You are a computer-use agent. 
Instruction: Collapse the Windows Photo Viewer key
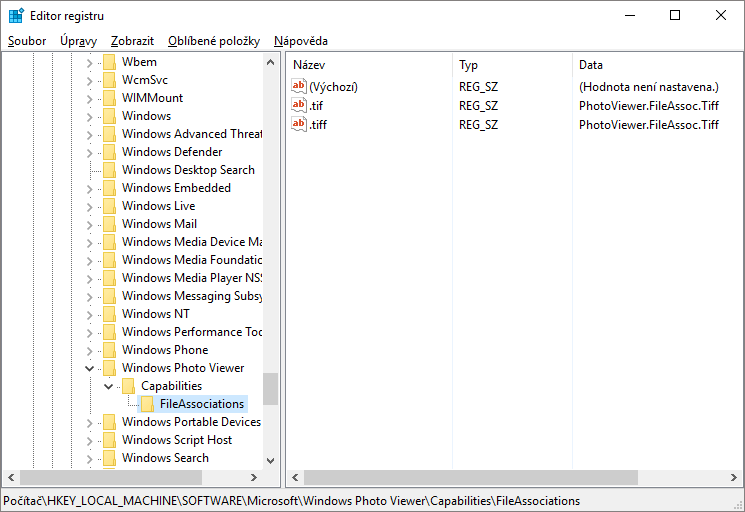coord(89,368)
